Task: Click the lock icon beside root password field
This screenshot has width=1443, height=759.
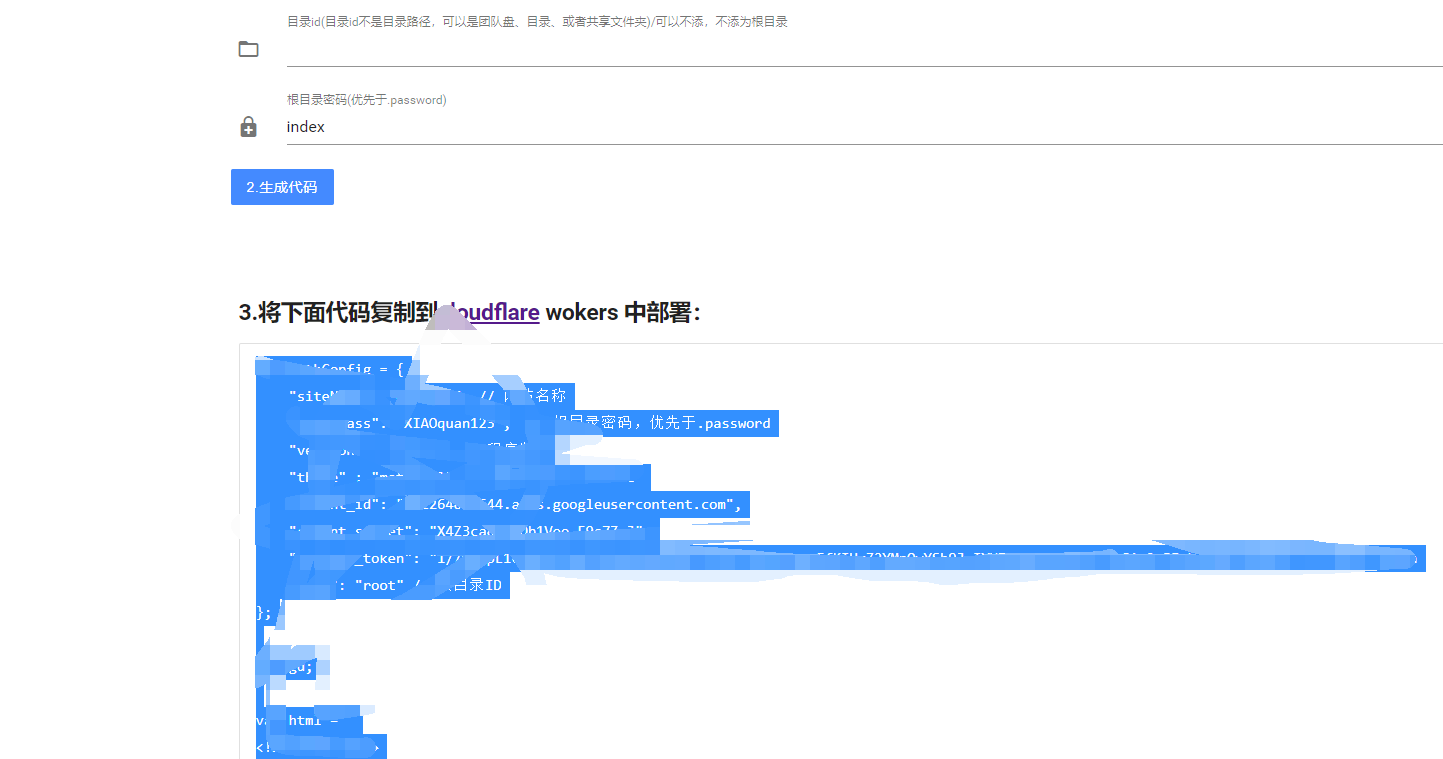Action: (x=248, y=127)
